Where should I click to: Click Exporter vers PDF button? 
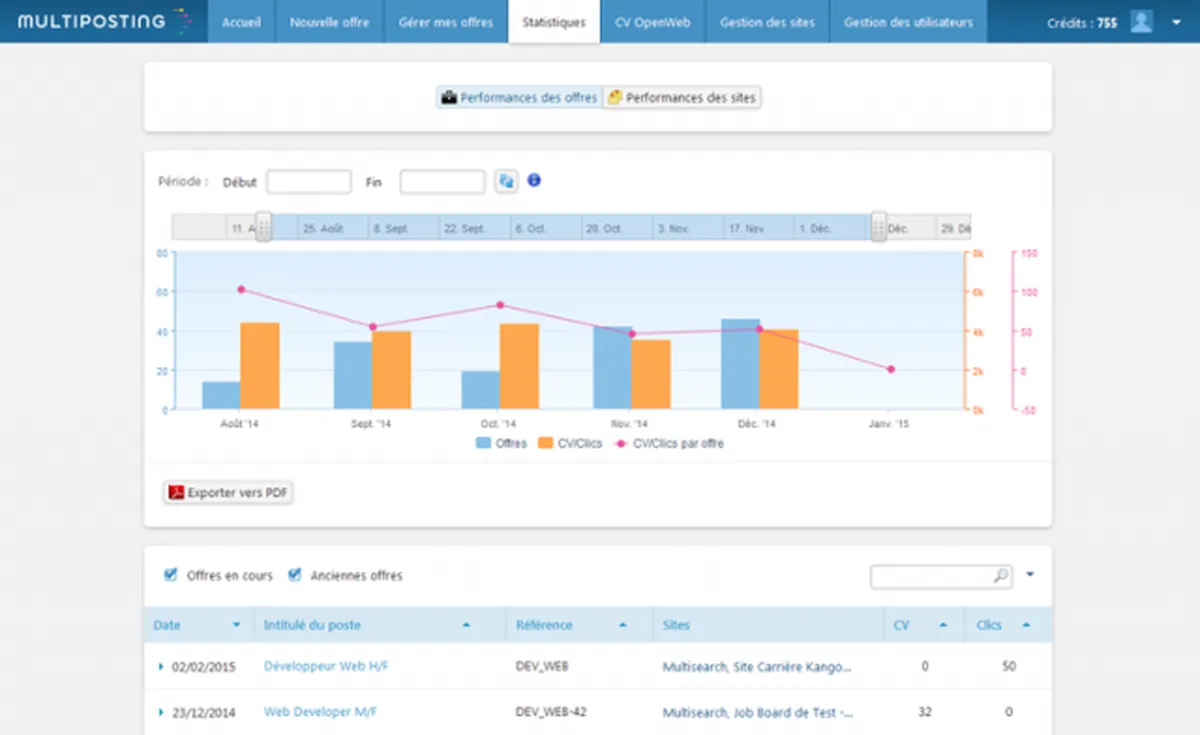228,493
